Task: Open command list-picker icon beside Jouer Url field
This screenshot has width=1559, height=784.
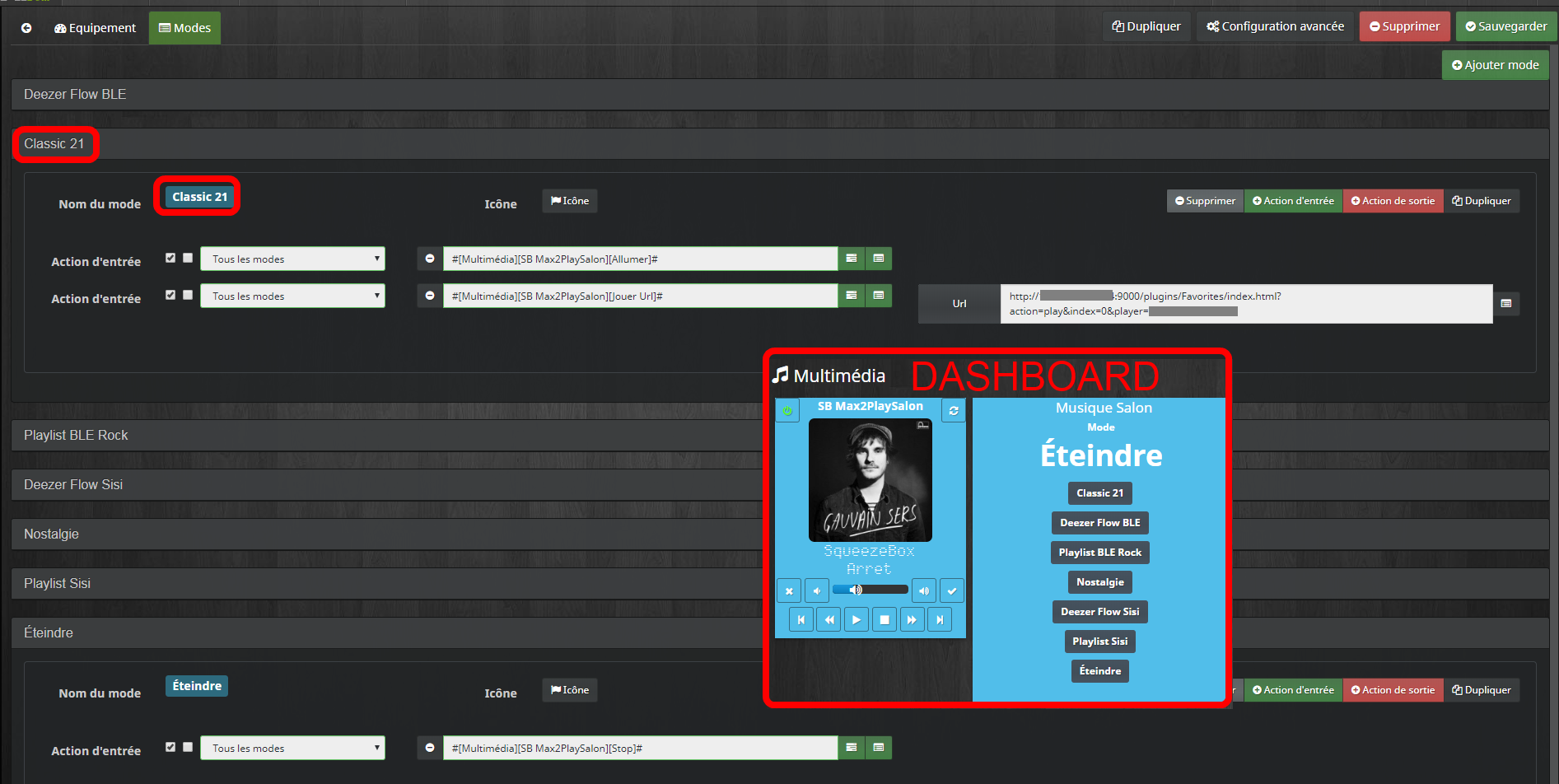Action: point(879,296)
